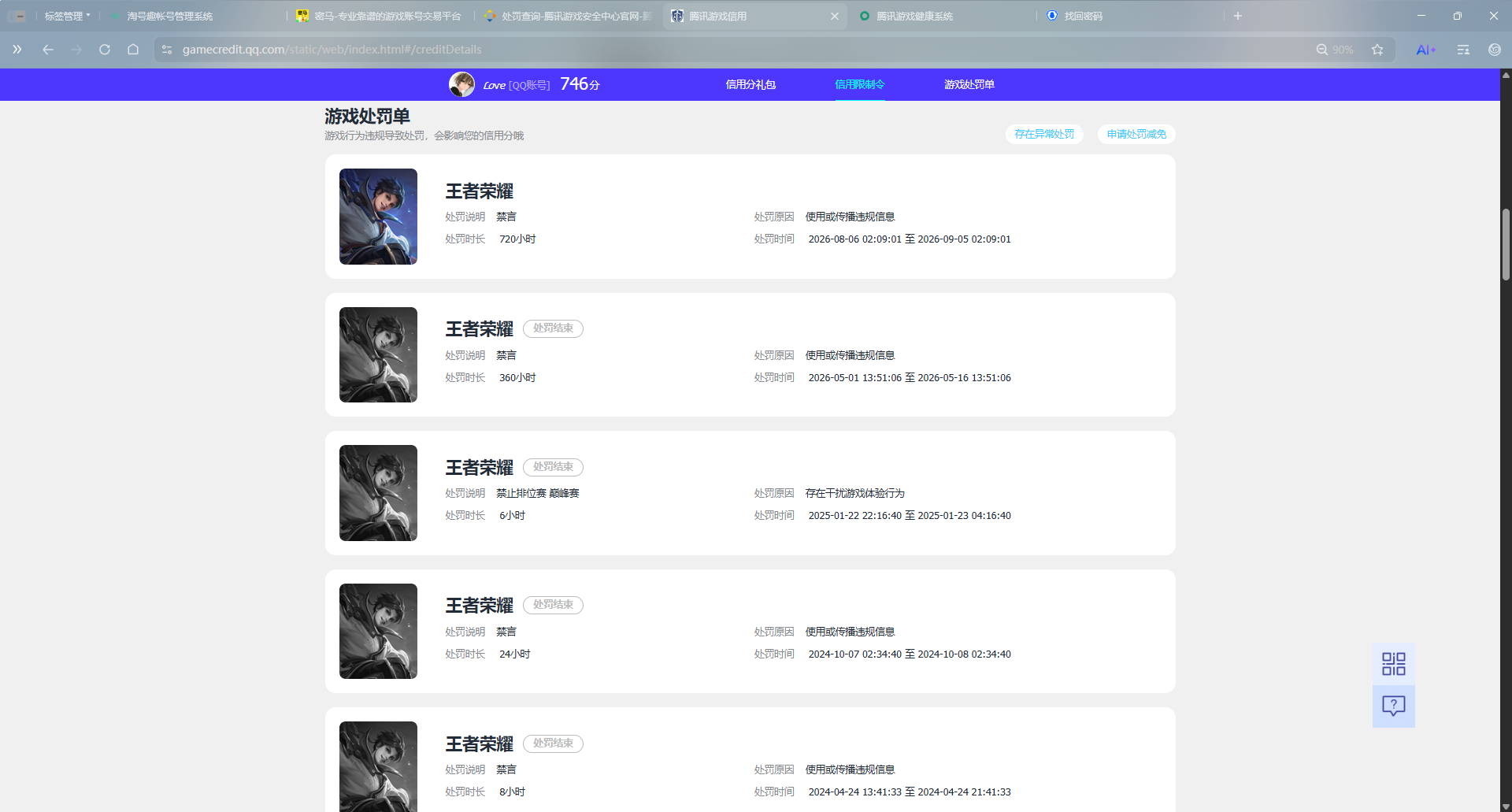Click the 处罚结束 badge on the 24小时 card
The width and height of the screenshot is (1512, 812).
point(553,605)
